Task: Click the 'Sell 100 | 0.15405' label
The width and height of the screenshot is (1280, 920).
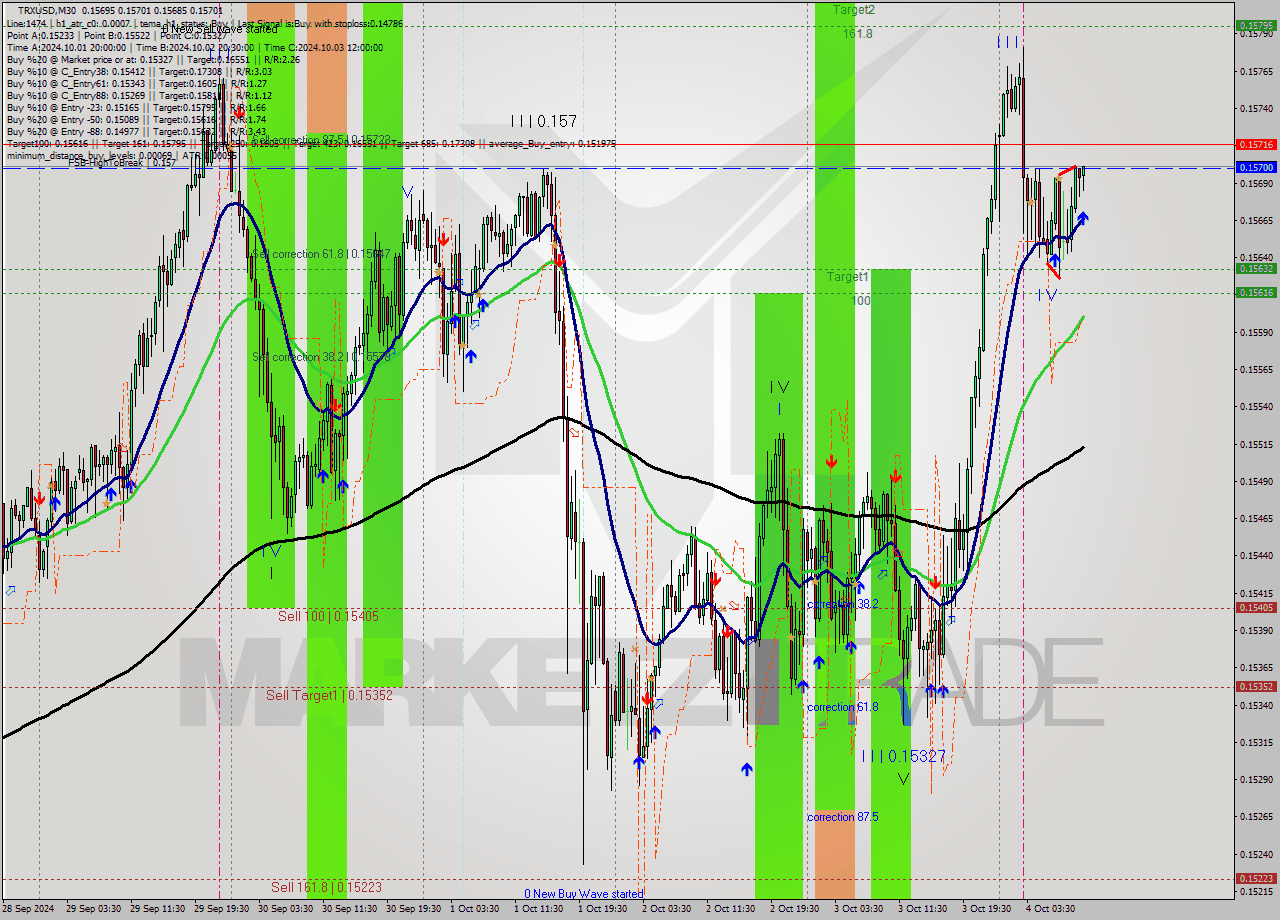Action: click(328, 616)
